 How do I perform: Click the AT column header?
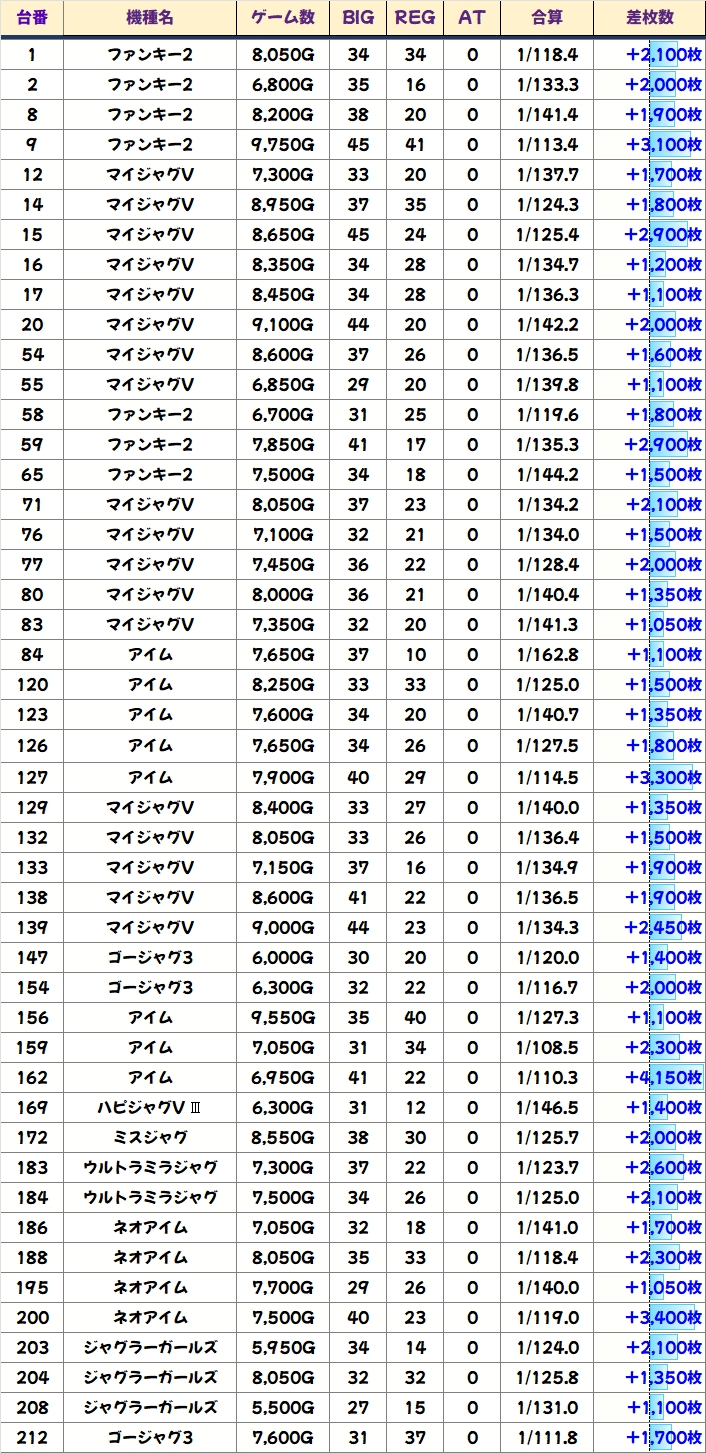(472, 18)
